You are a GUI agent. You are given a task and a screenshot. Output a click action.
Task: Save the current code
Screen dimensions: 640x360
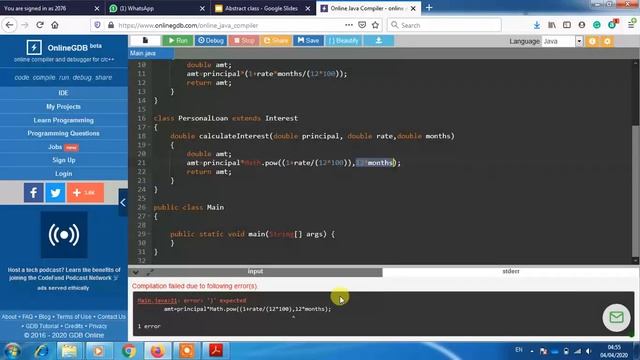[x=308, y=40]
